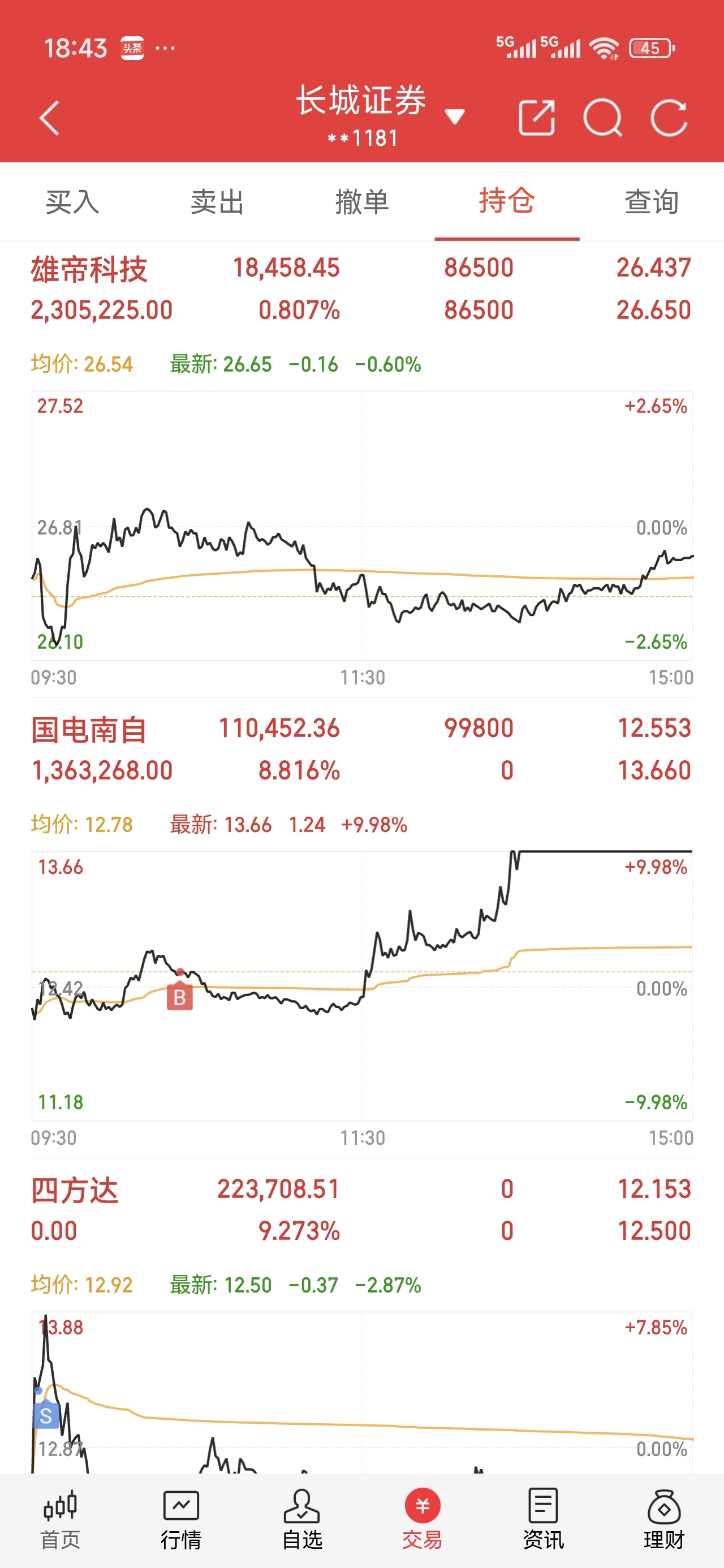The width and height of the screenshot is (724, 1568).
Task: Expand account switcher arrow beside 长城证券
Action: click(455, 115)
